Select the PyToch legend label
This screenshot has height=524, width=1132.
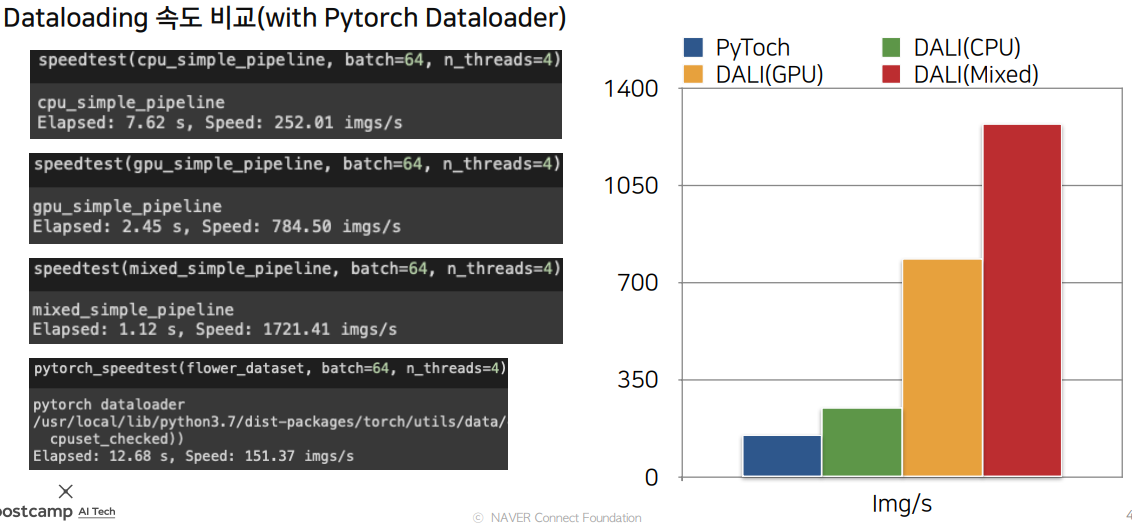coord(753,48)
